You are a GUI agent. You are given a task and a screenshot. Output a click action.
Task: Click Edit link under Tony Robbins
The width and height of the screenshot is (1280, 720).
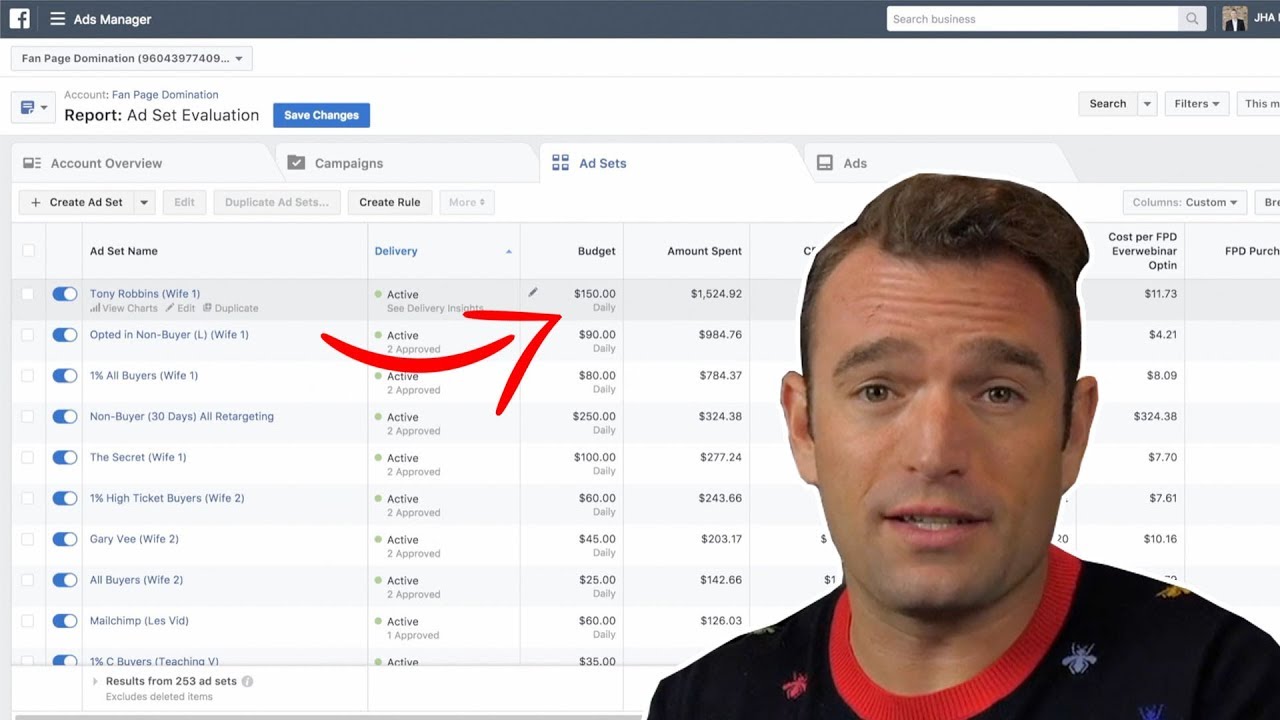tap(181, 308)
